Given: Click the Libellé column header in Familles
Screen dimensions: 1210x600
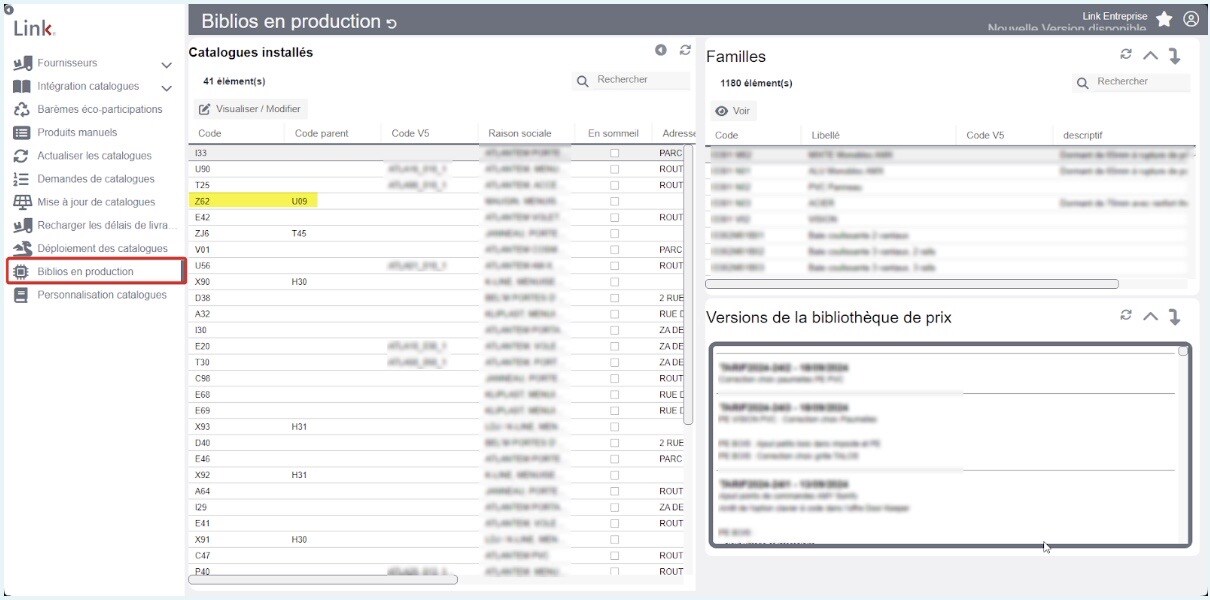Looking at the screenshot, I should [826, 135].
